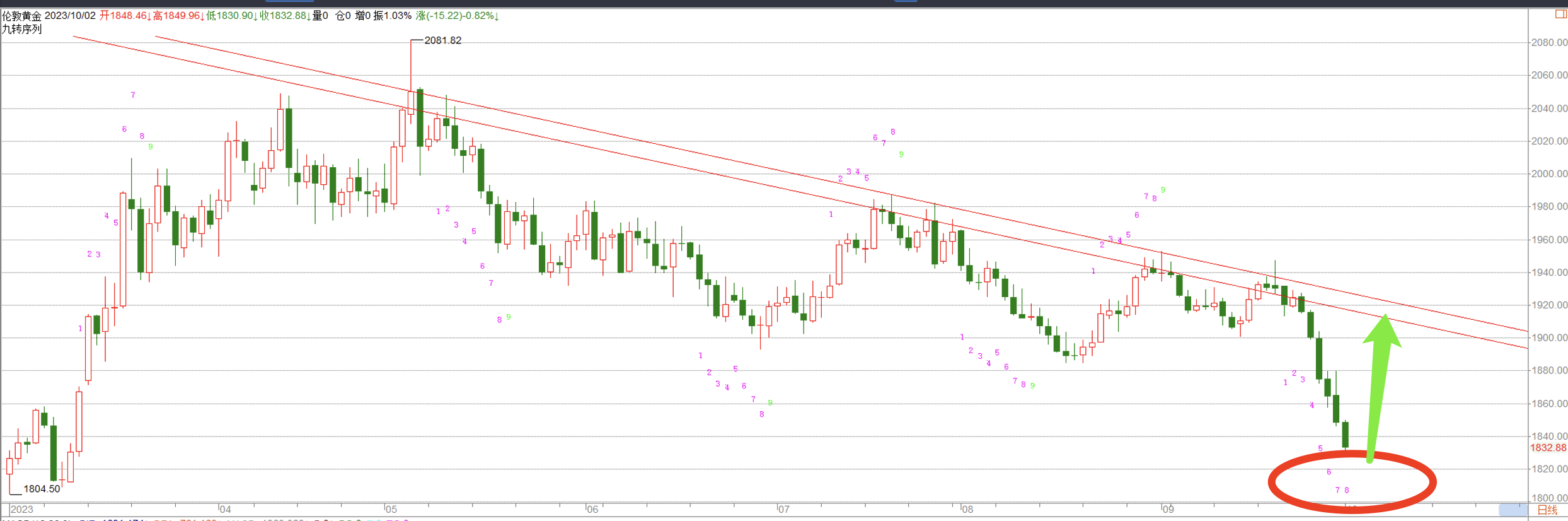Click the 05 month marker on the time axis
Screen dimensions: 1568x521
[391, 510]
